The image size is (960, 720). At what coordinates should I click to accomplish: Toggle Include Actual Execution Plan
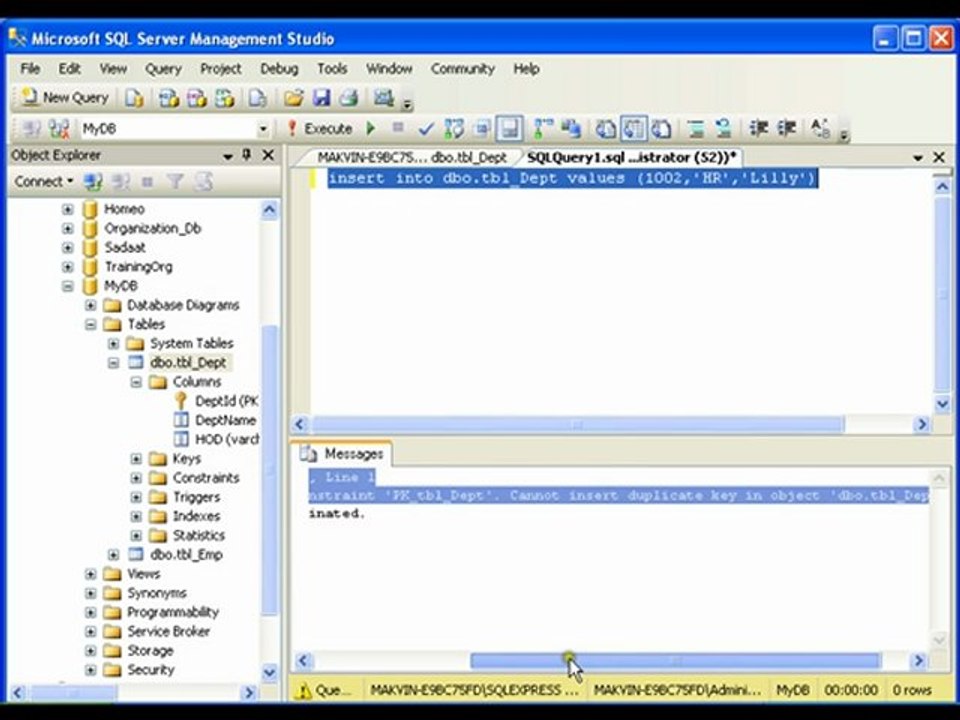pos(542,129)
